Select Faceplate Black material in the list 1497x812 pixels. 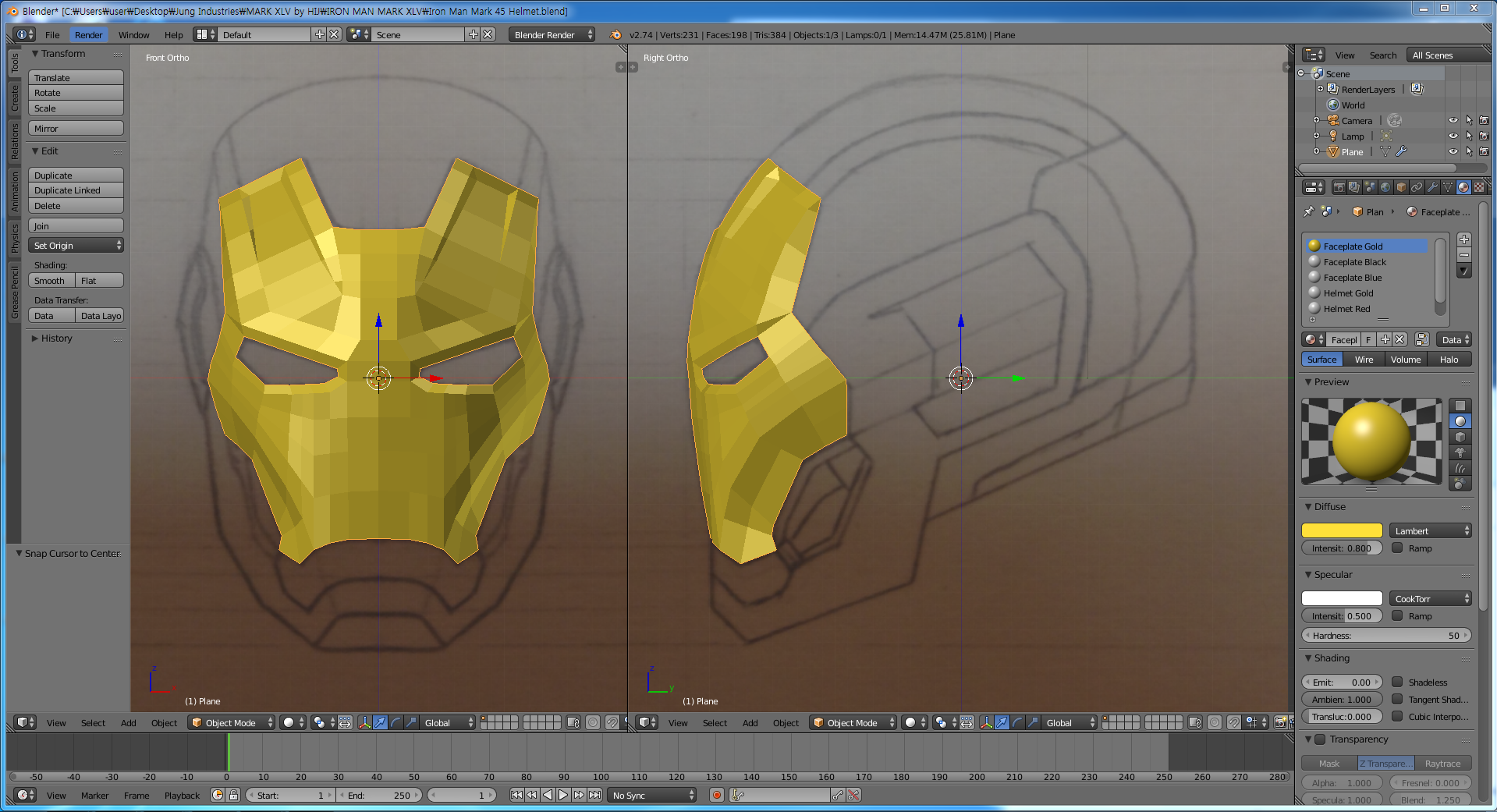click(x=1368, y=261)
